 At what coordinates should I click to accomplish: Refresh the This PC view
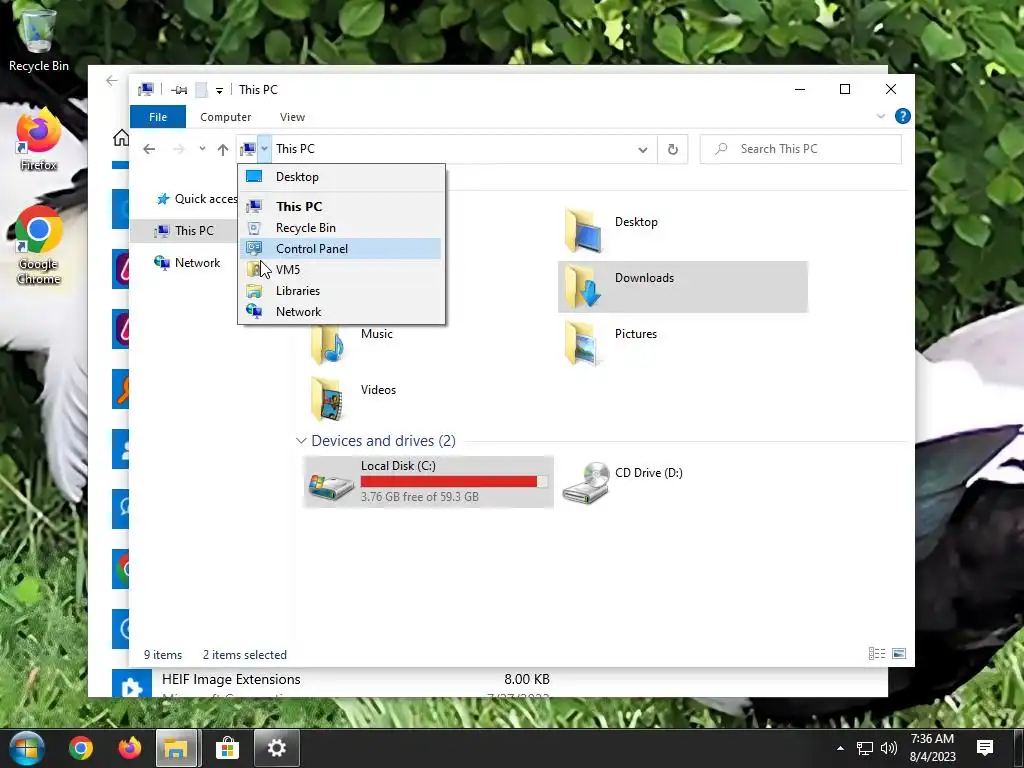coord(673,150)
